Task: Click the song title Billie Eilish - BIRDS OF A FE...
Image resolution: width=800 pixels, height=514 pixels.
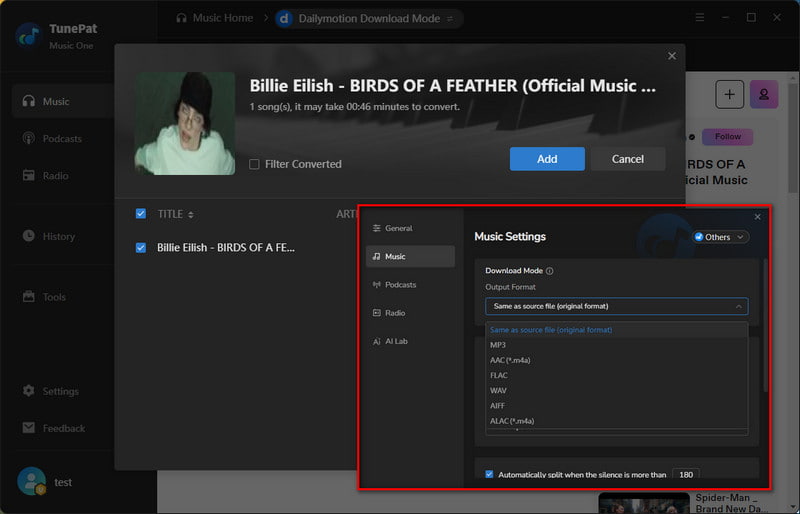Action: point(226,248)
